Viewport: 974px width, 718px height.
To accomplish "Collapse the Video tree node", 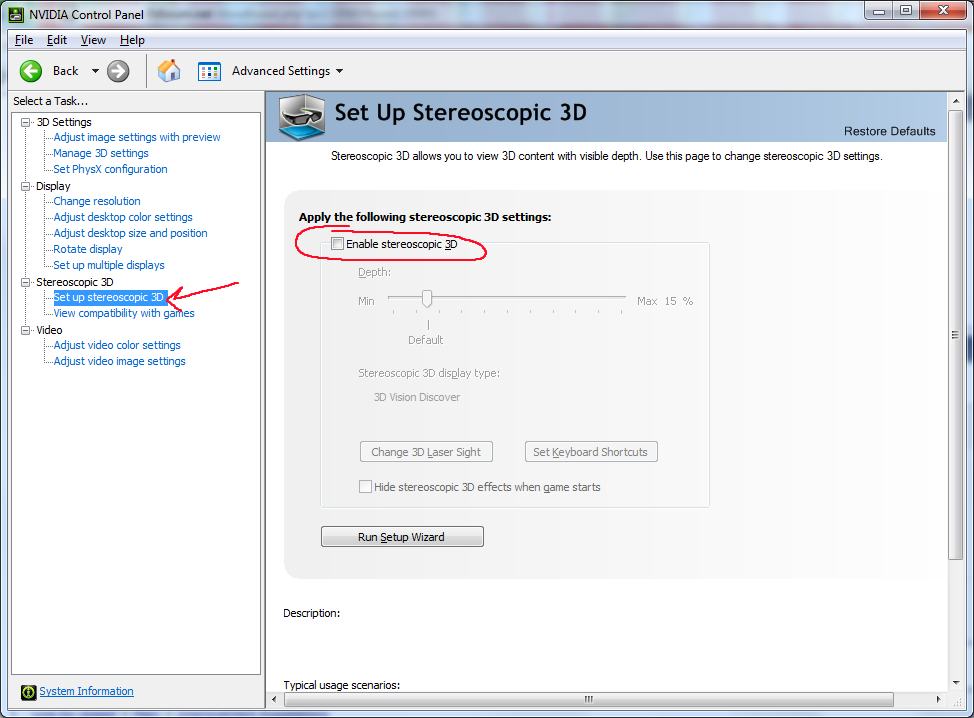I will tap(25, 330).
